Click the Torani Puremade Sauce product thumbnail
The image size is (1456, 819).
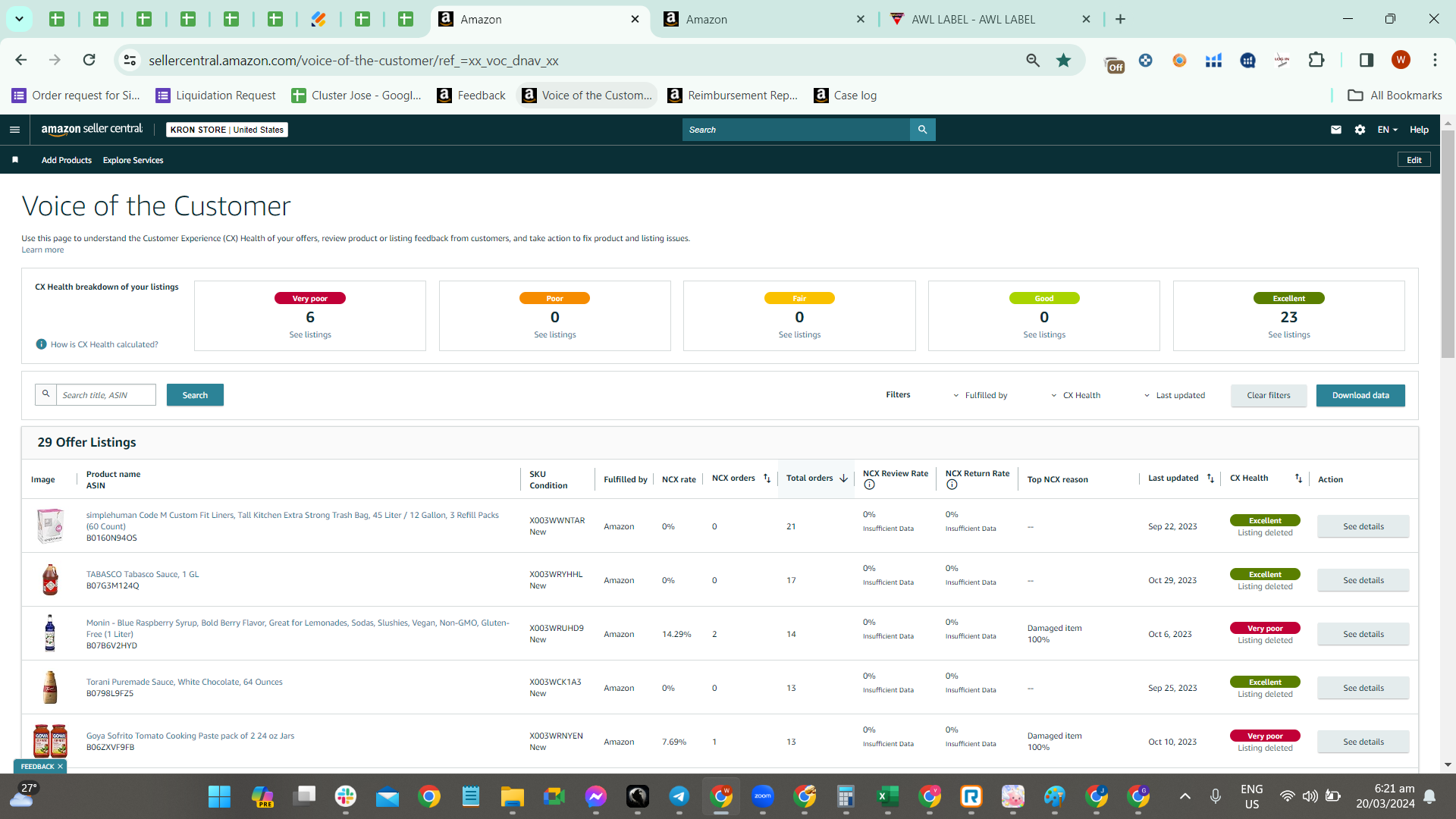tap(50, 687)
